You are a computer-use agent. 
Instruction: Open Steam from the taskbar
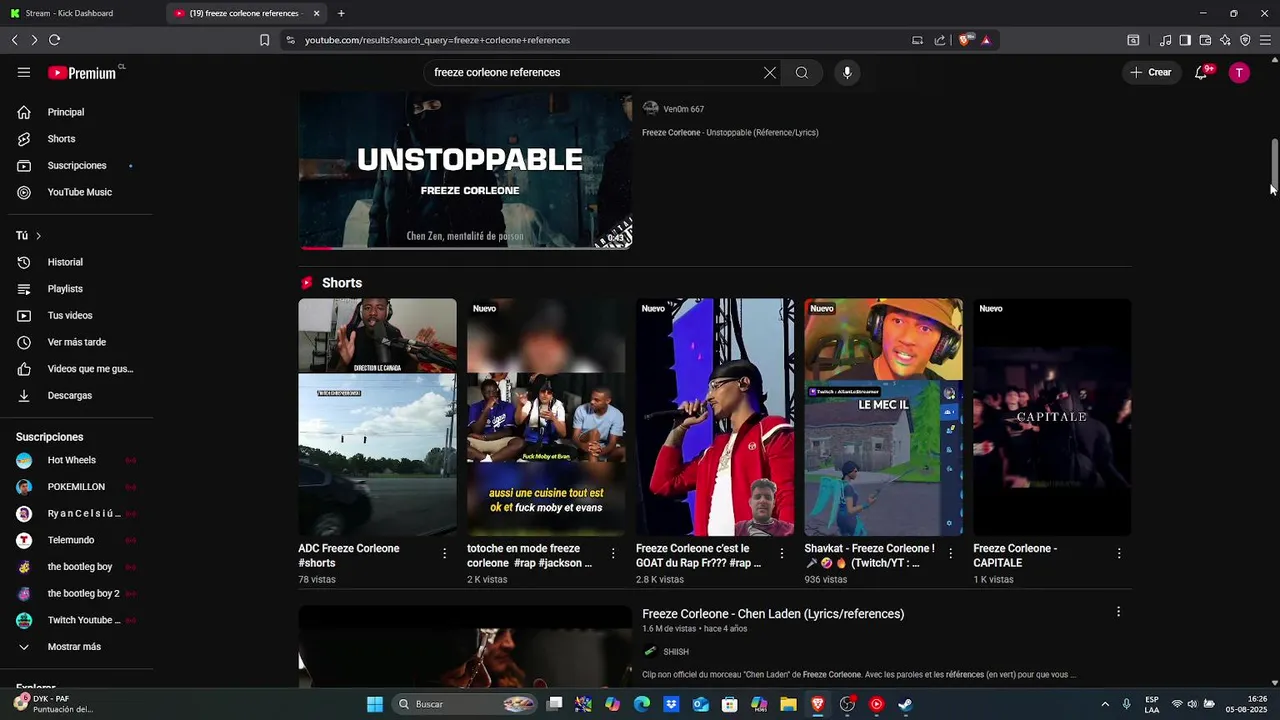click(x=905, y=704)
